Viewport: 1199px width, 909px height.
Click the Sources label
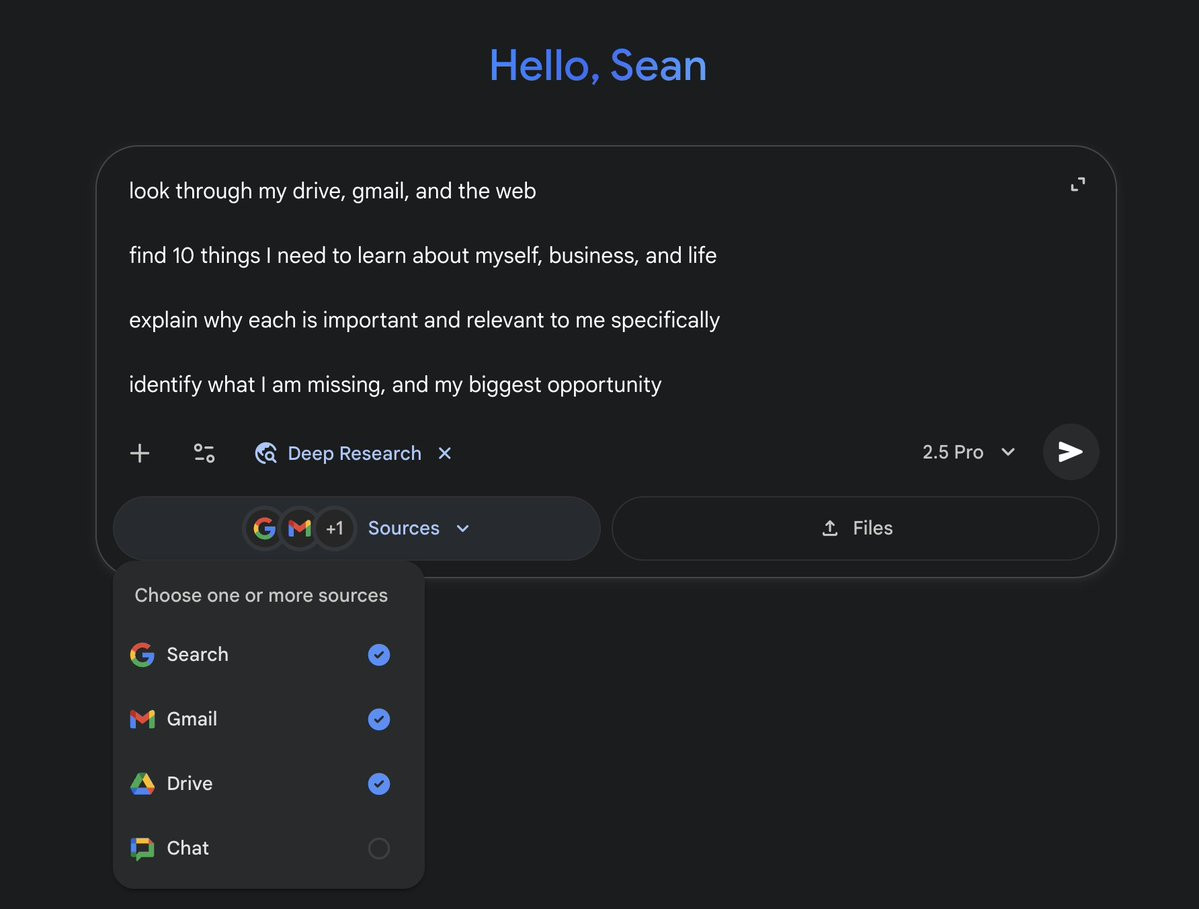pos(404,528)
